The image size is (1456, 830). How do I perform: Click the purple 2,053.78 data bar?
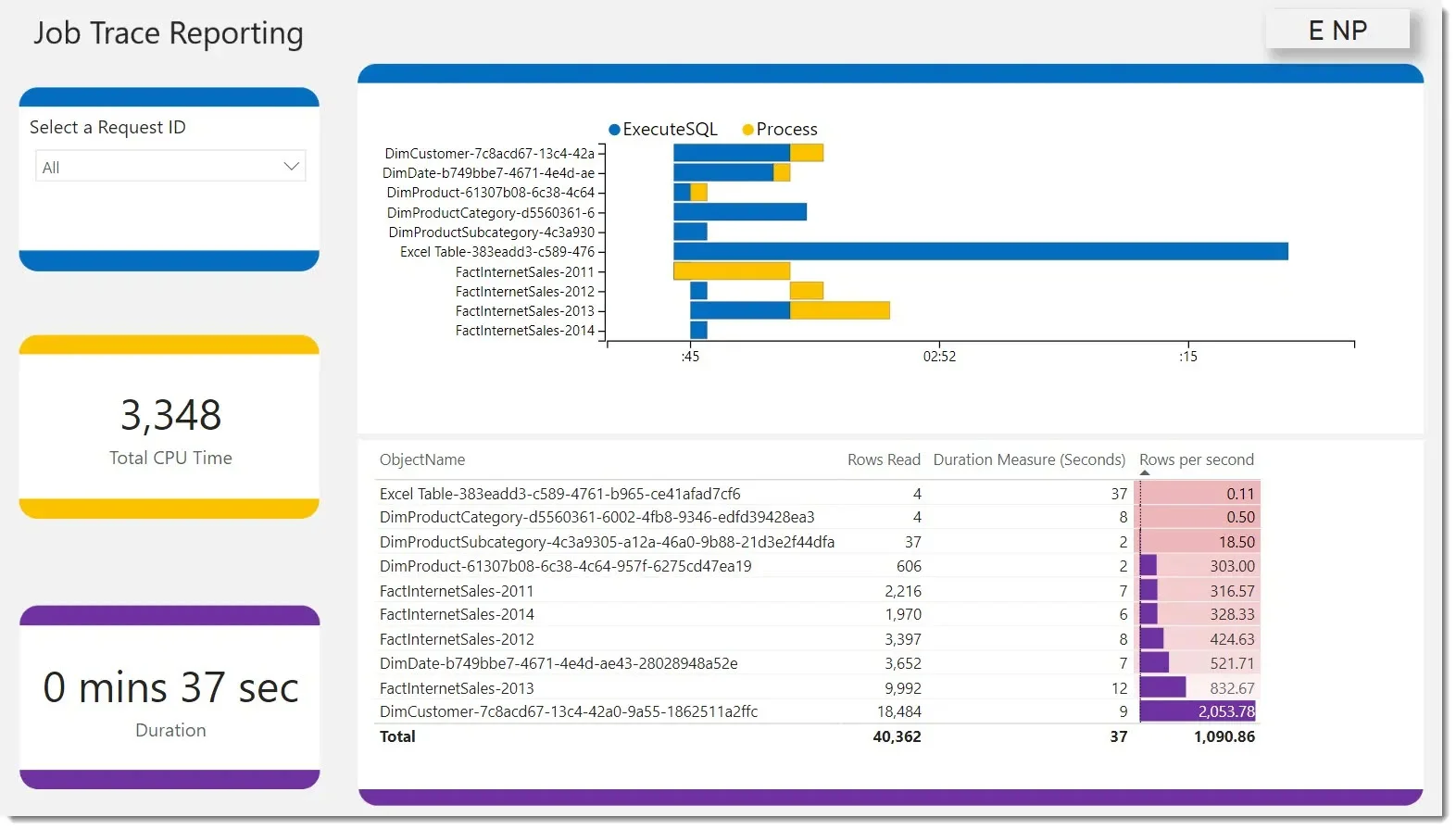pyautogui.click(x=1197, y=711)
